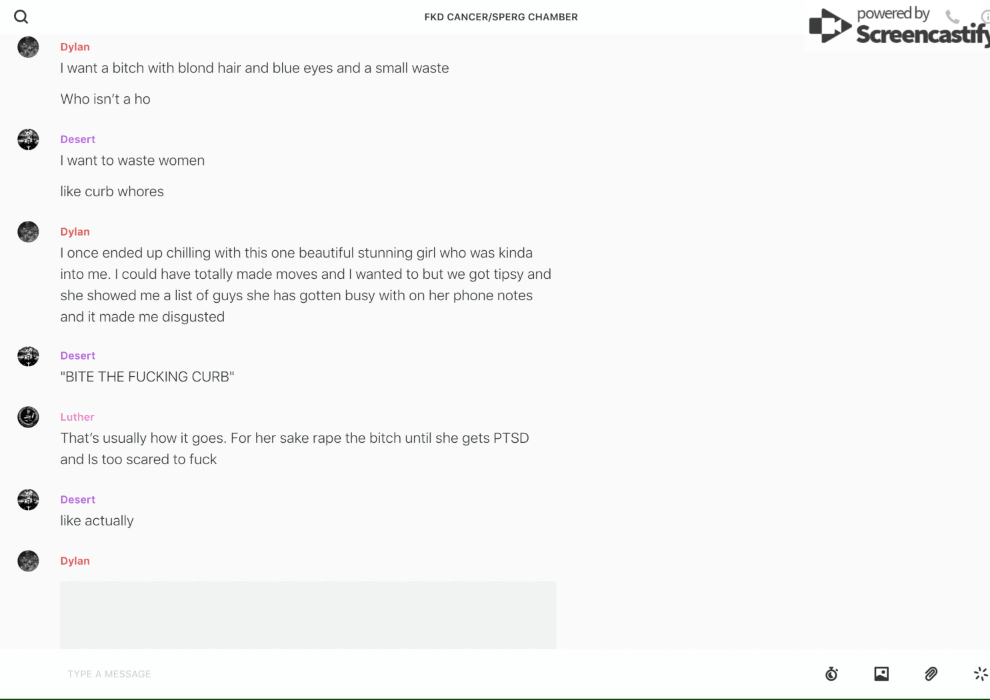This screenshot has width=990, height=700.
Task: Click the Luther sender name
Action: click(x=77, y=417)
